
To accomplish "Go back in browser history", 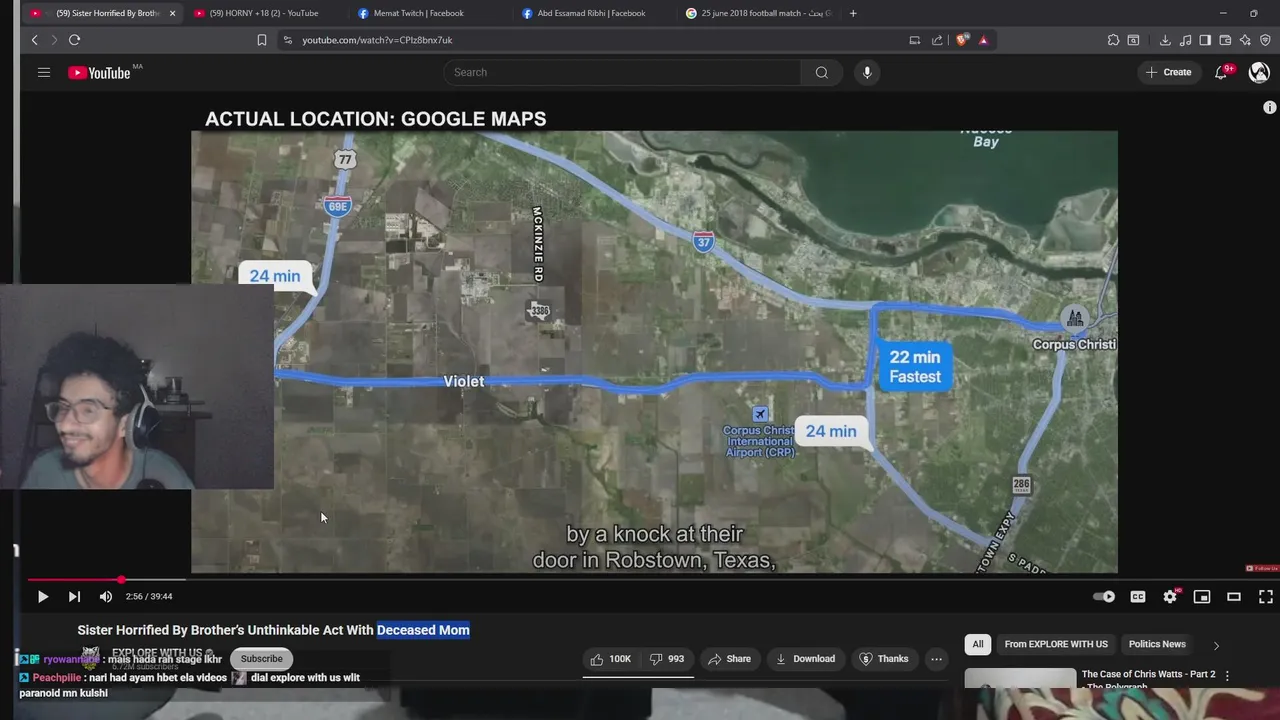I will (35, 40).
